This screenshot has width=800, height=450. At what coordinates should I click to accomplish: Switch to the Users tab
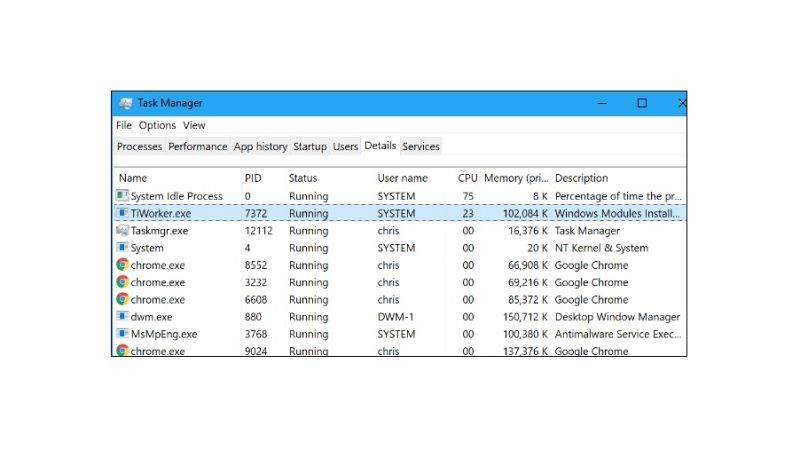click(x=345, y=146)
